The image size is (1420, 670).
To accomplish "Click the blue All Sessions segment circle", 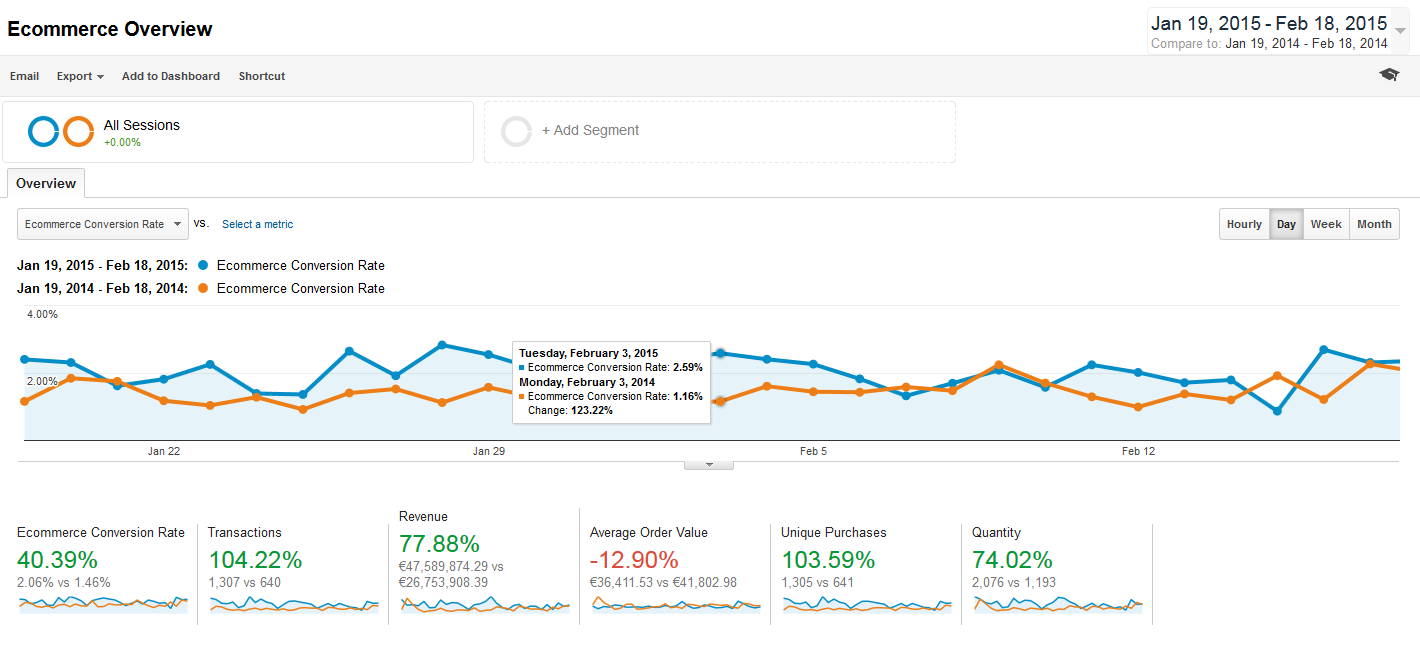I will point(44,131).
